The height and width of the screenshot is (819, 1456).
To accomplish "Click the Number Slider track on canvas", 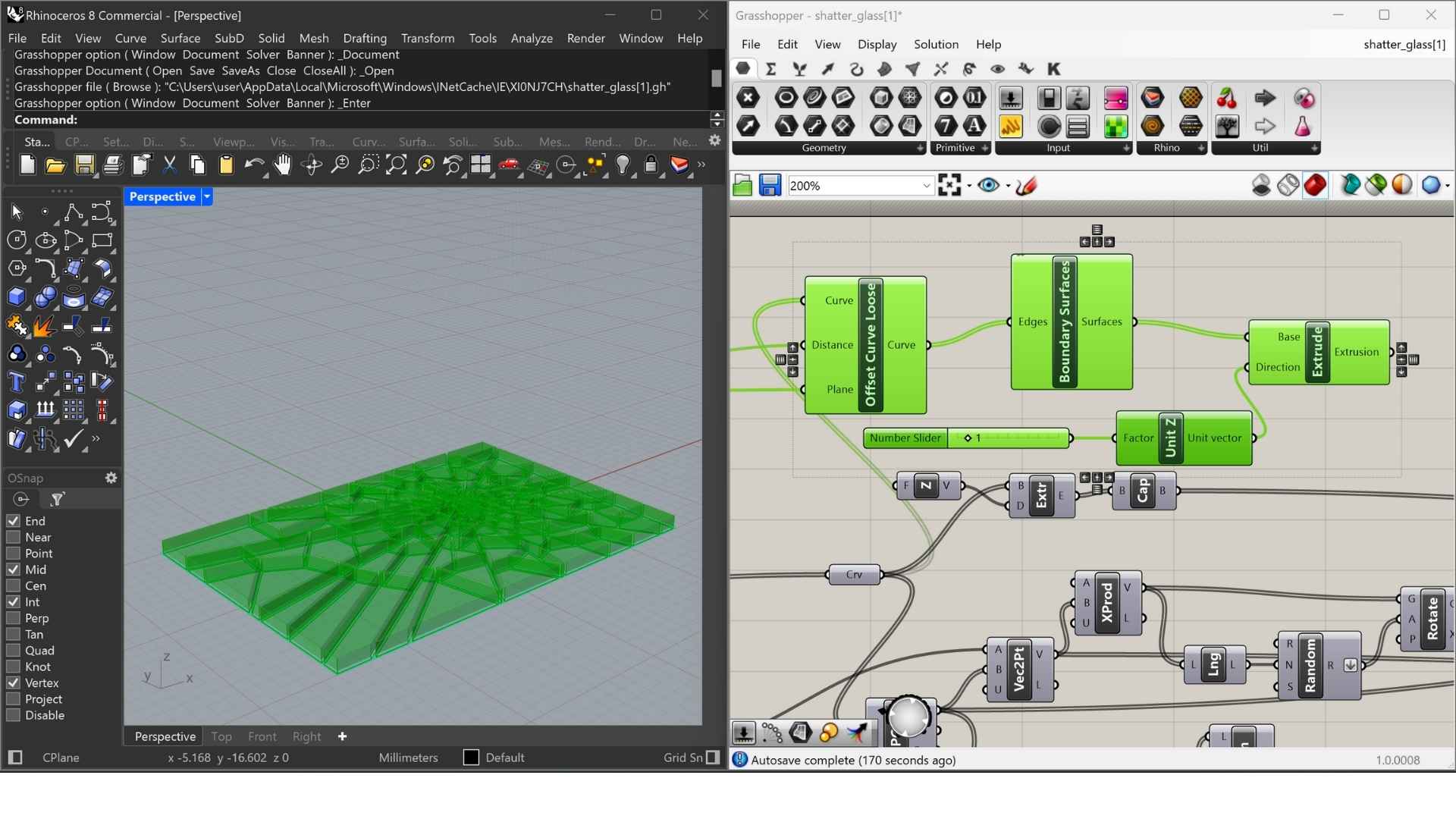I will 1009,438.
